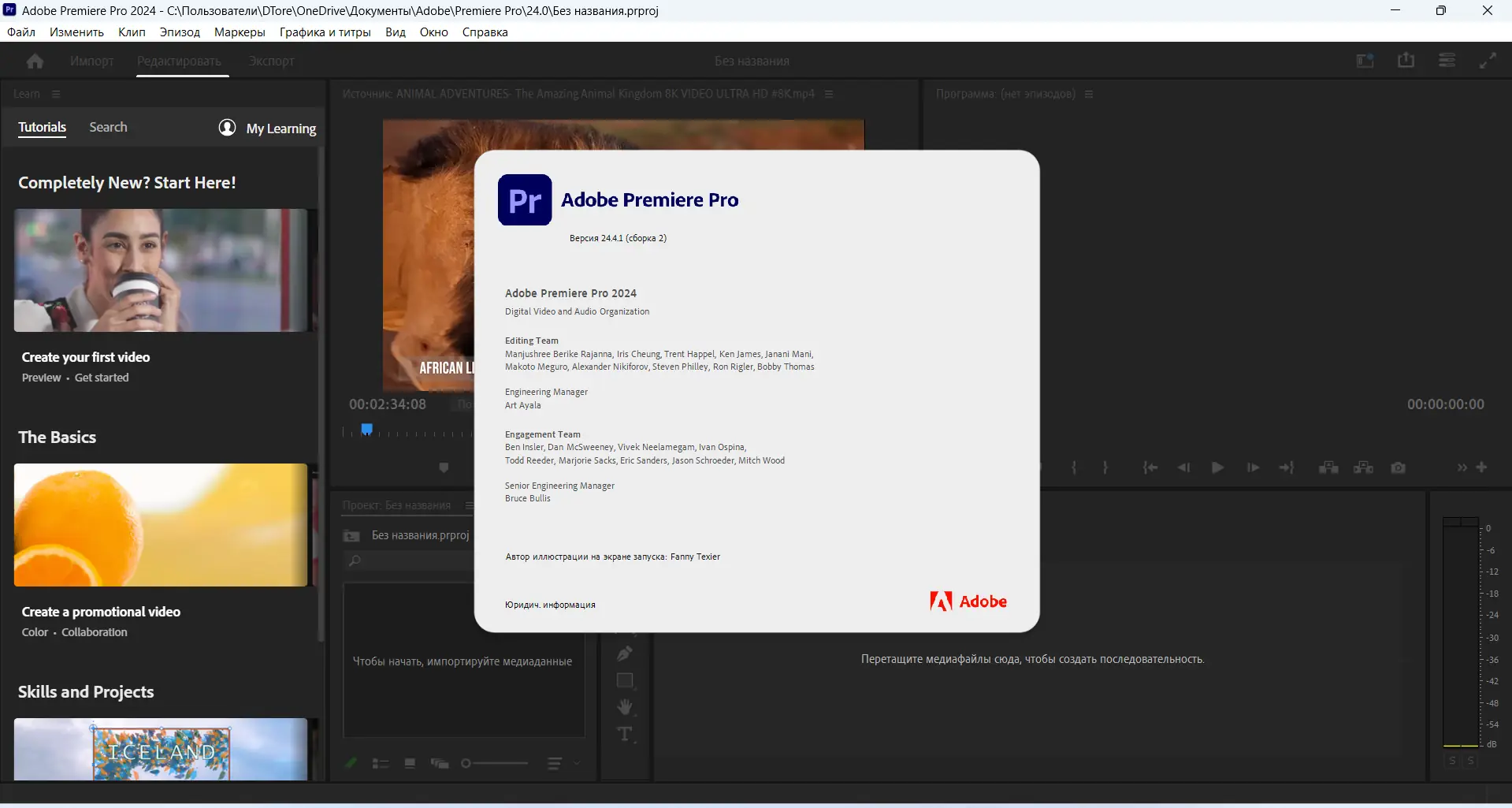This screenshot has width=1512, height=808.
Task: Open the Source monitor panel menu
Action: 829,94
